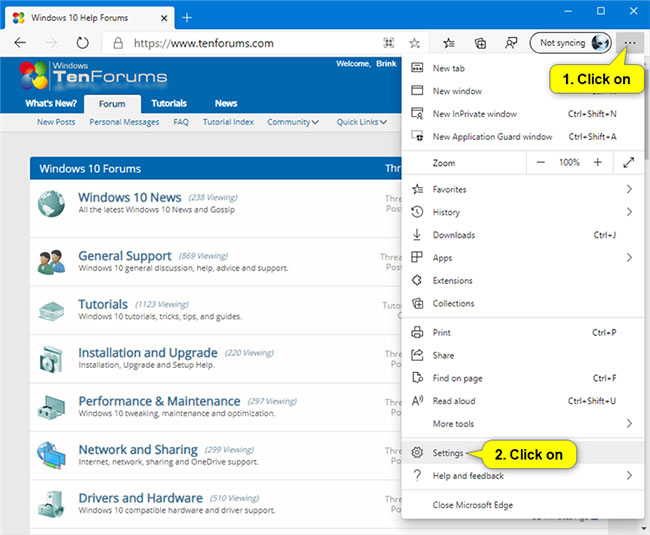Increase zoom with the plus button
The image size is (650, 535).
(x=597, y=162)
